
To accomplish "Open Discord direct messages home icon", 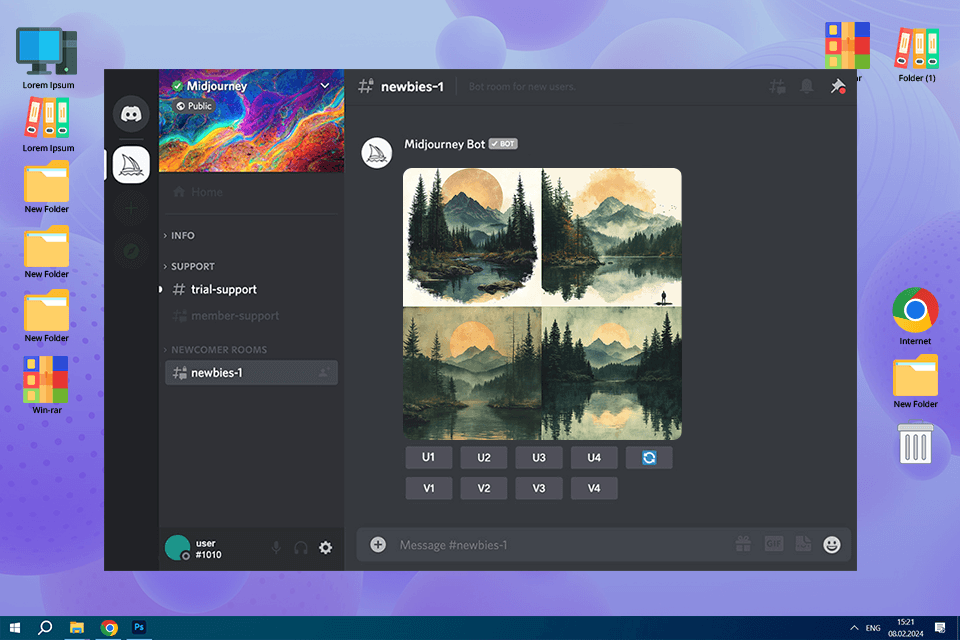I will point(131,113).
